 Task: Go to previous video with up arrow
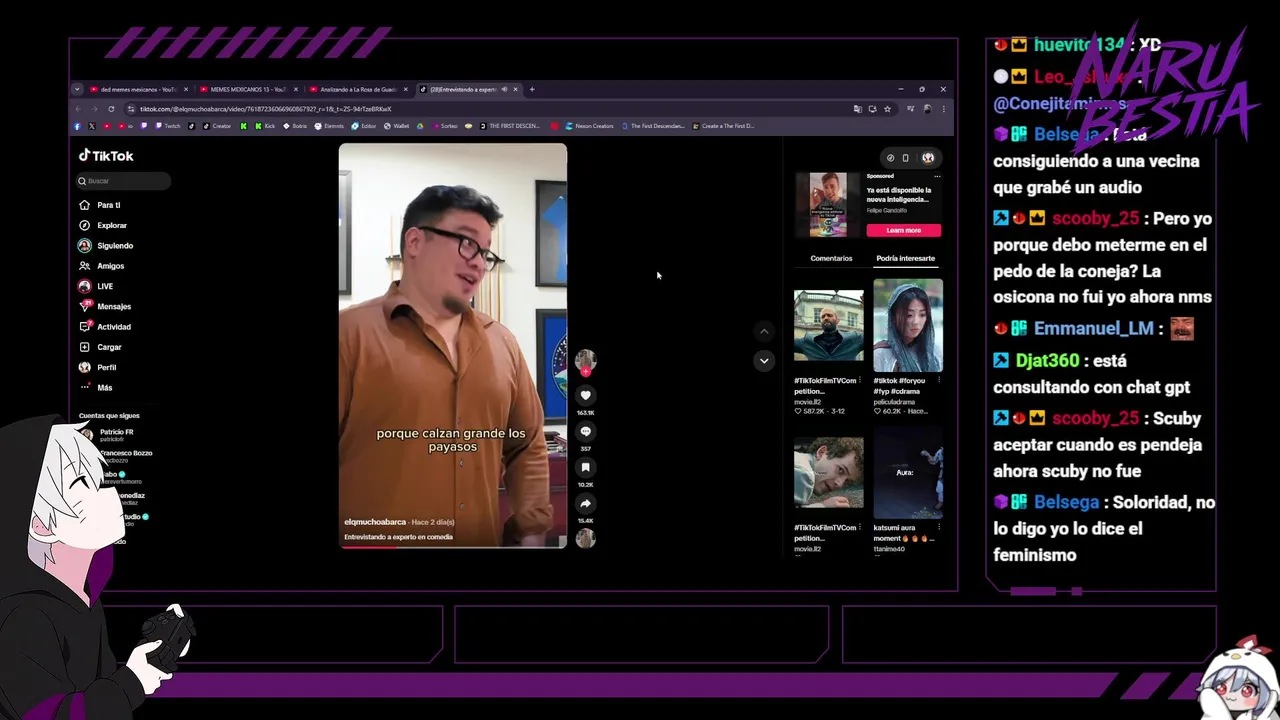tap(764, 331)
